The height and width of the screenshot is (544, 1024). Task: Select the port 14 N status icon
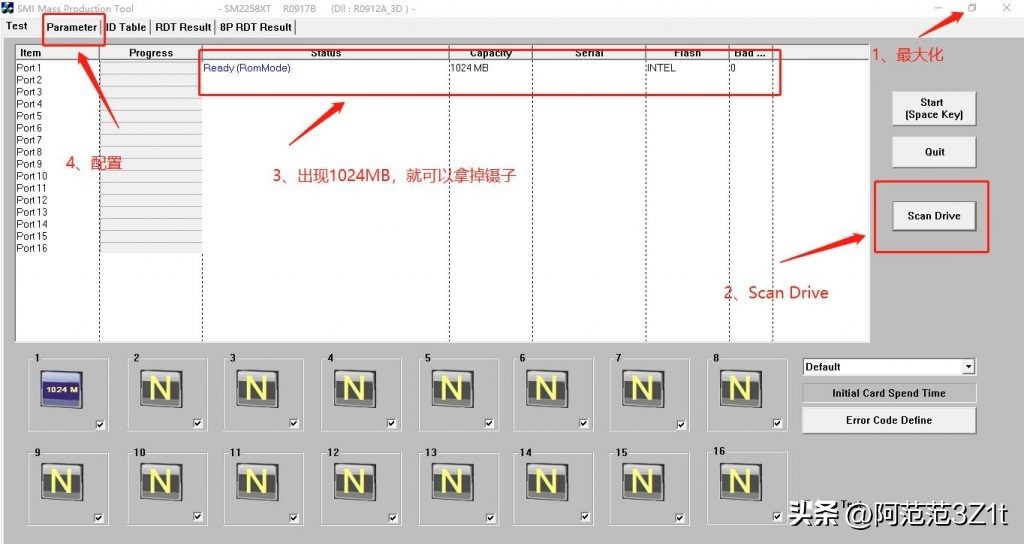pyautogui.click(x=547, y=482)
